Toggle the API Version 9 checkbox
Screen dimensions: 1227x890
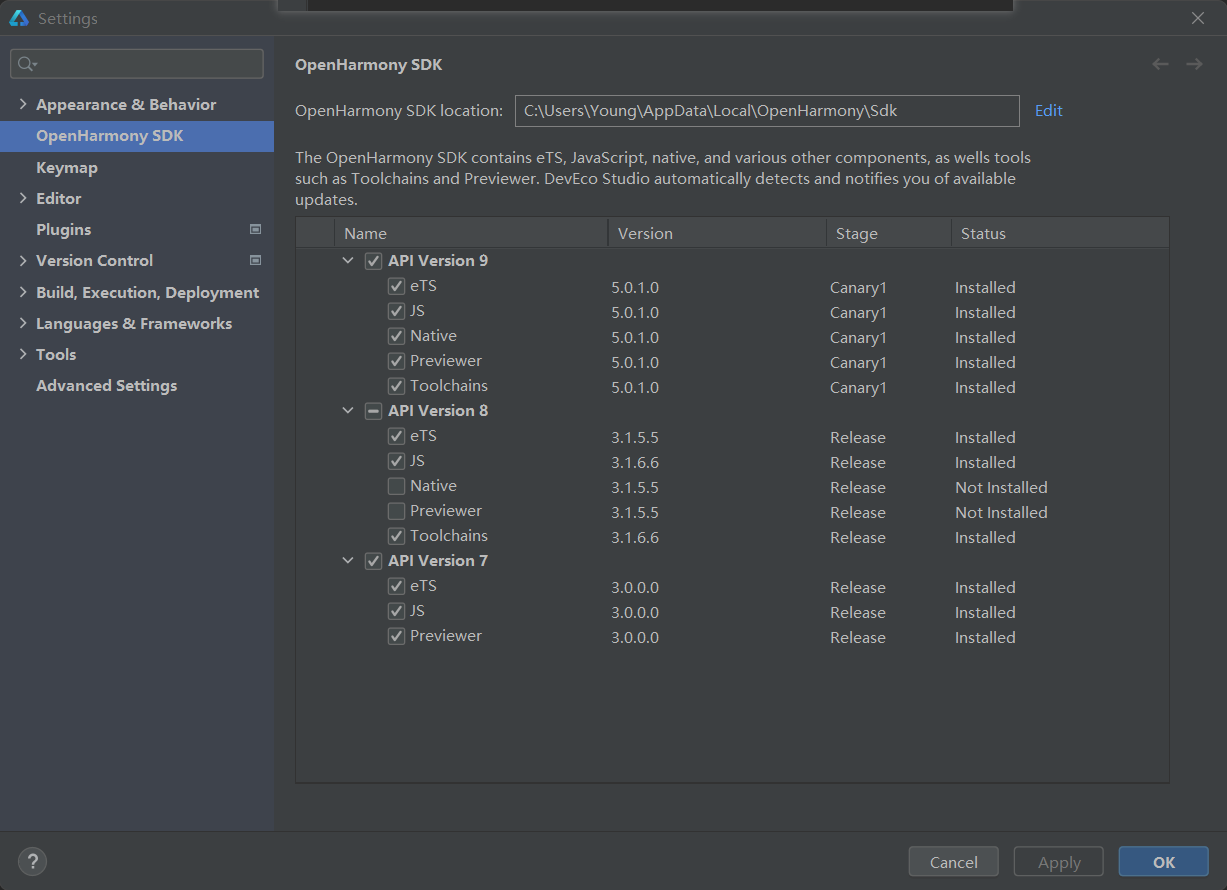(373, 261)
